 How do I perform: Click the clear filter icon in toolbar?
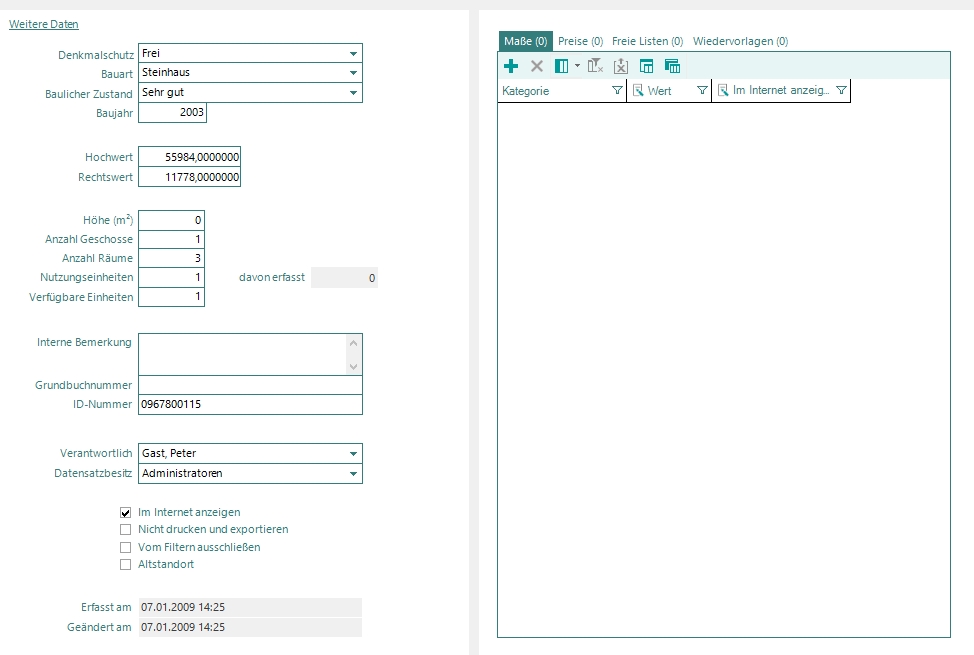[x=595, y=66]
